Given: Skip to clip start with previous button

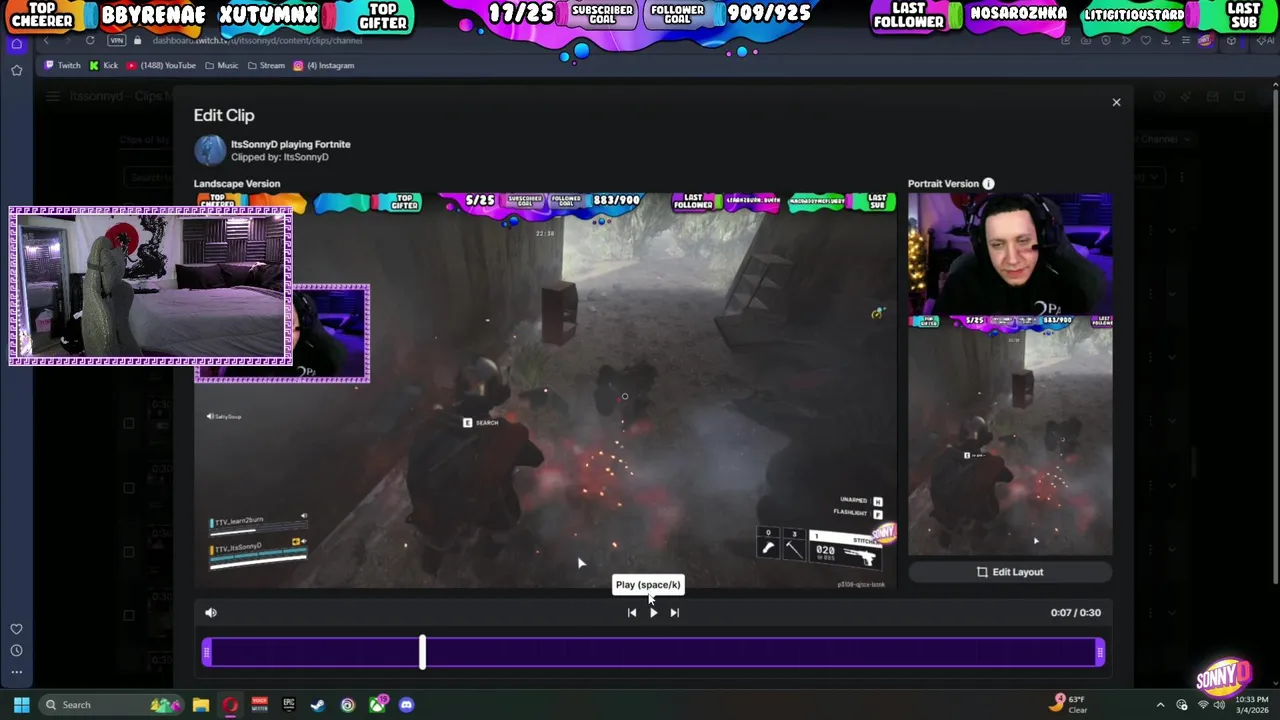Looking at the screenshot, I should 632,612.
